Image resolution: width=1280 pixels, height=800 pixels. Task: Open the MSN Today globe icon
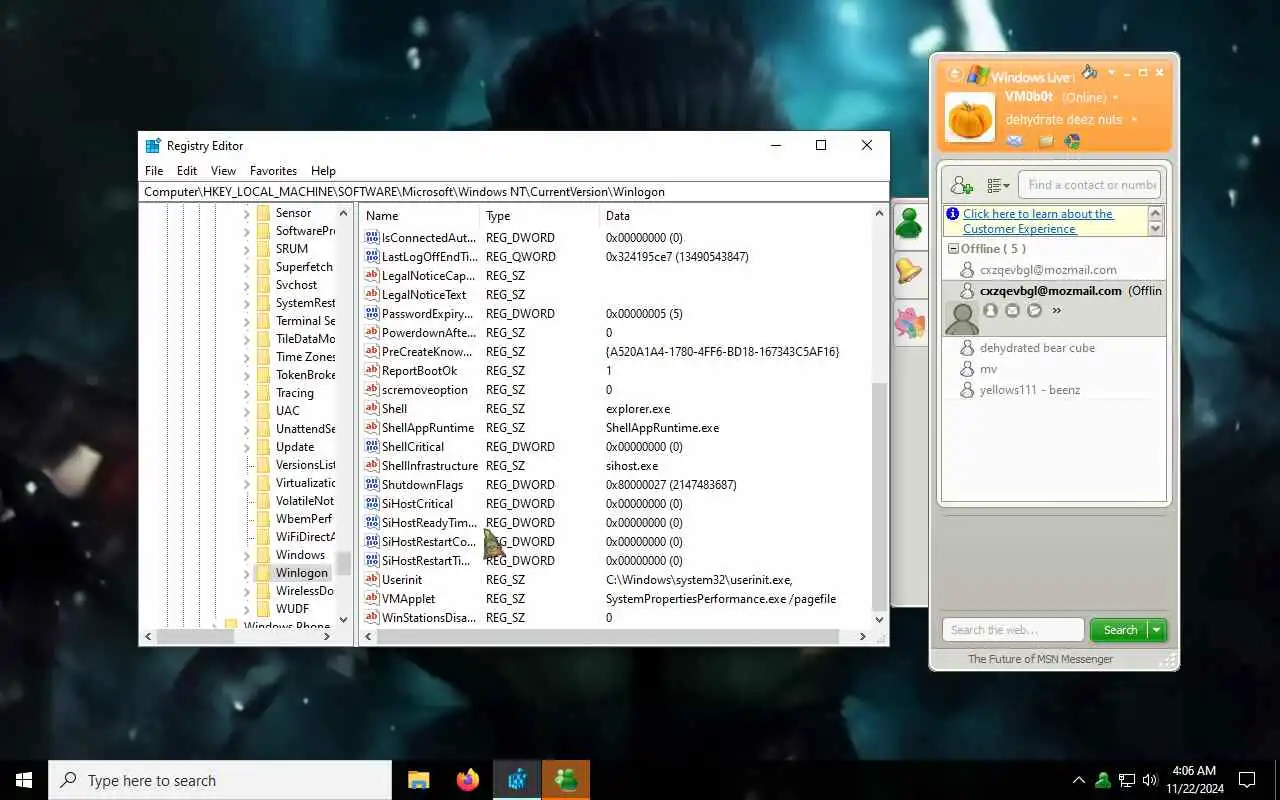(x=1073, y=141)
